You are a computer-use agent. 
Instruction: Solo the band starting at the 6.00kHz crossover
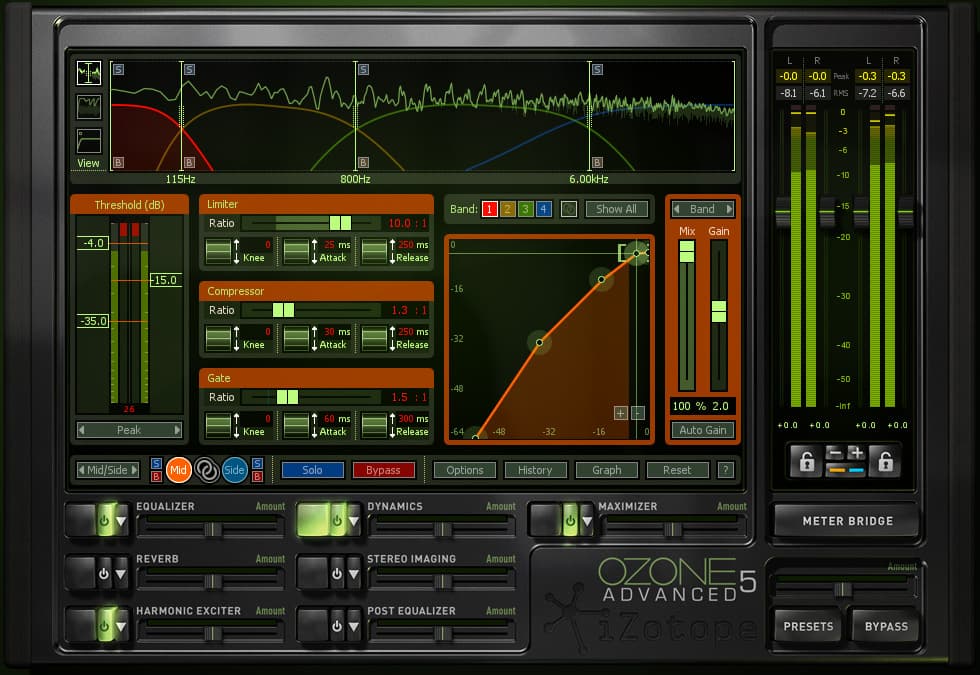[x=598, y=69]
